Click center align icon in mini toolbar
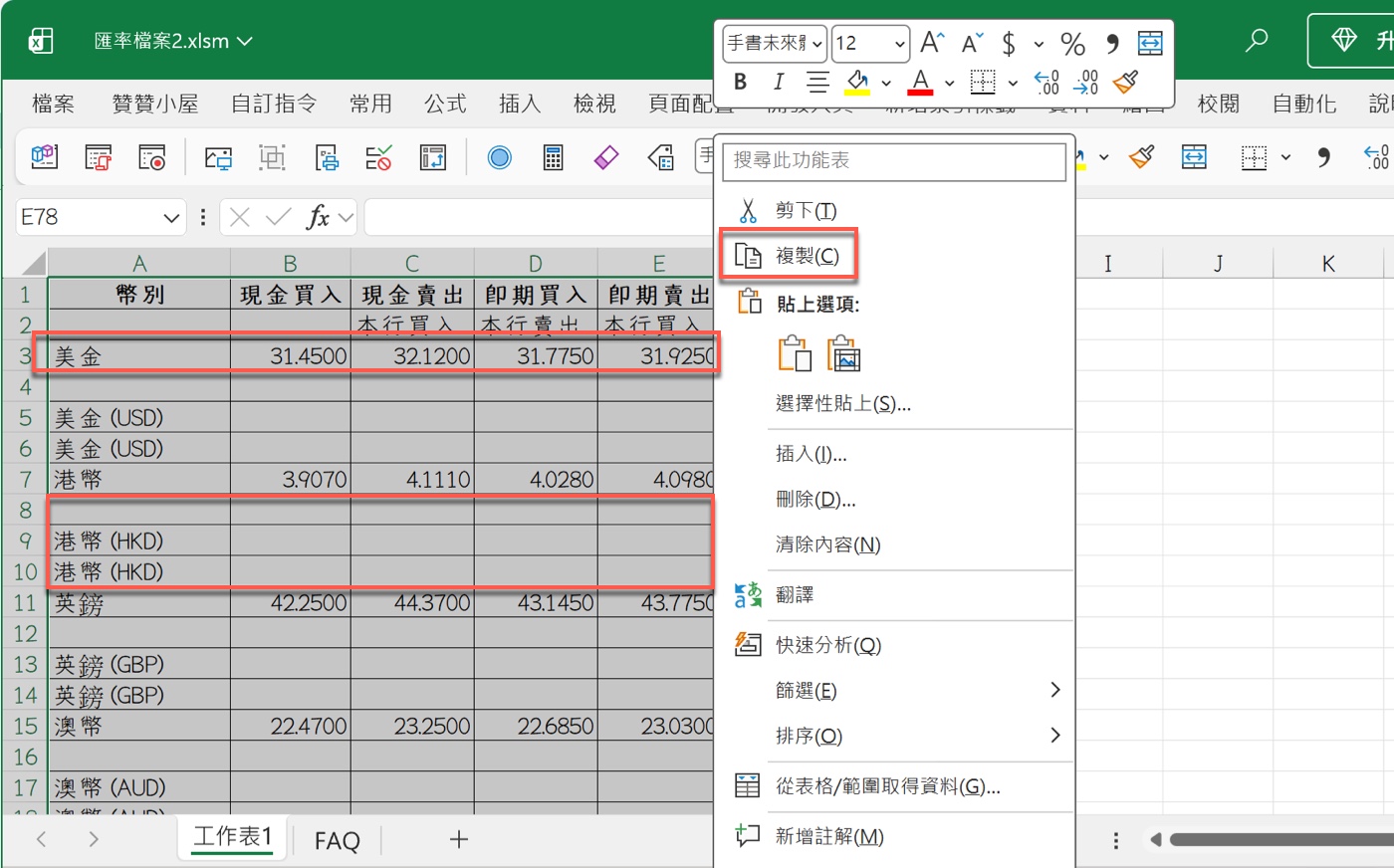 click(x=817, y=82)
